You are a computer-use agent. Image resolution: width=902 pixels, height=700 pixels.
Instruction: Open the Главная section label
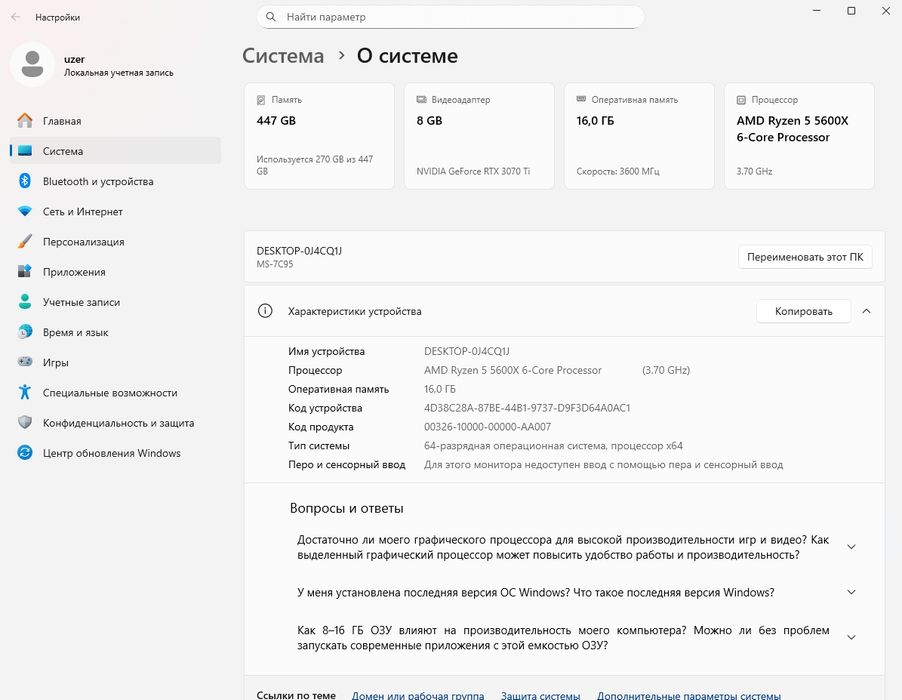point(62,121)
